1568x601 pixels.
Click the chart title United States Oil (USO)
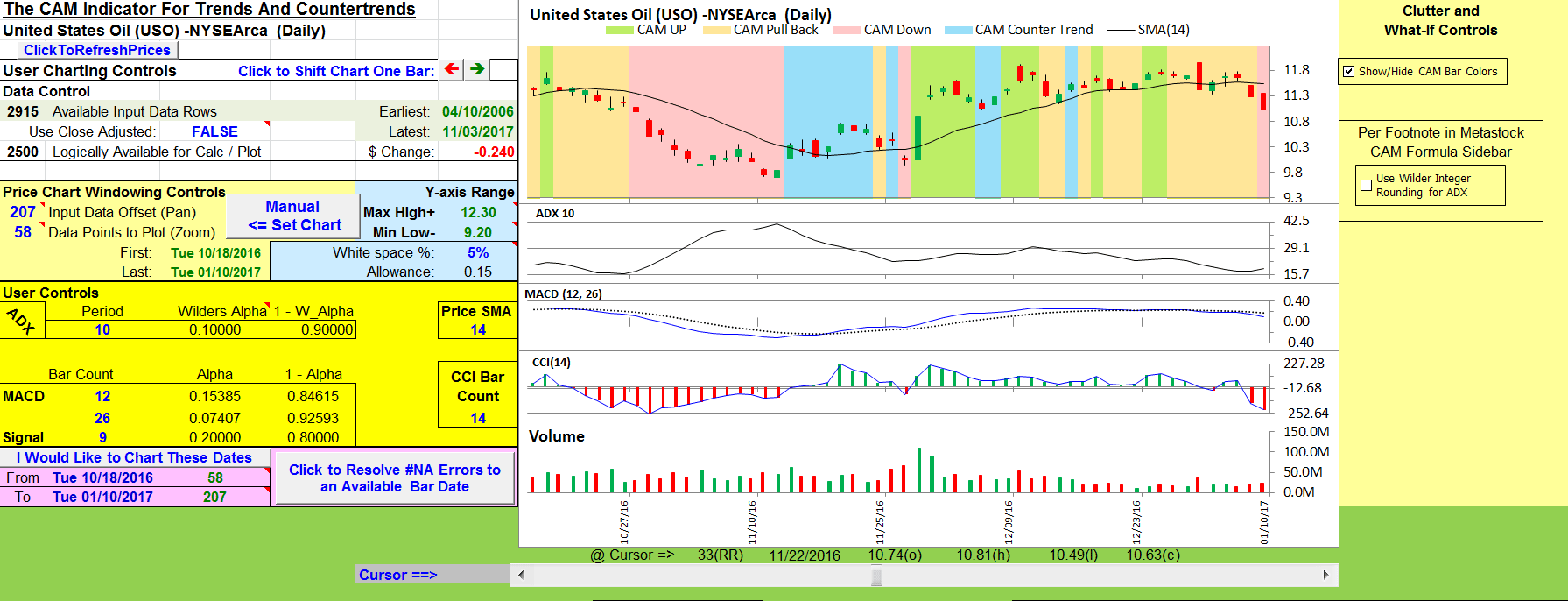tap(680, 14)
